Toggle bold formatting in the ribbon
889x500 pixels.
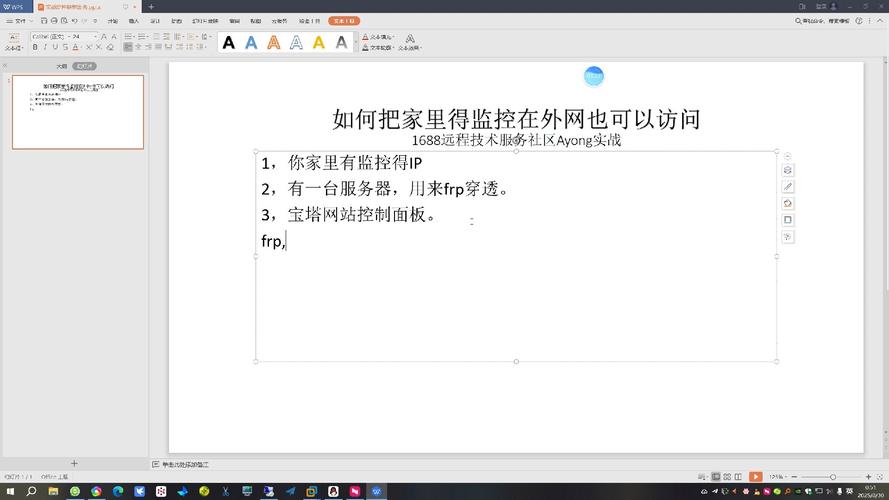tap(35, 47)
